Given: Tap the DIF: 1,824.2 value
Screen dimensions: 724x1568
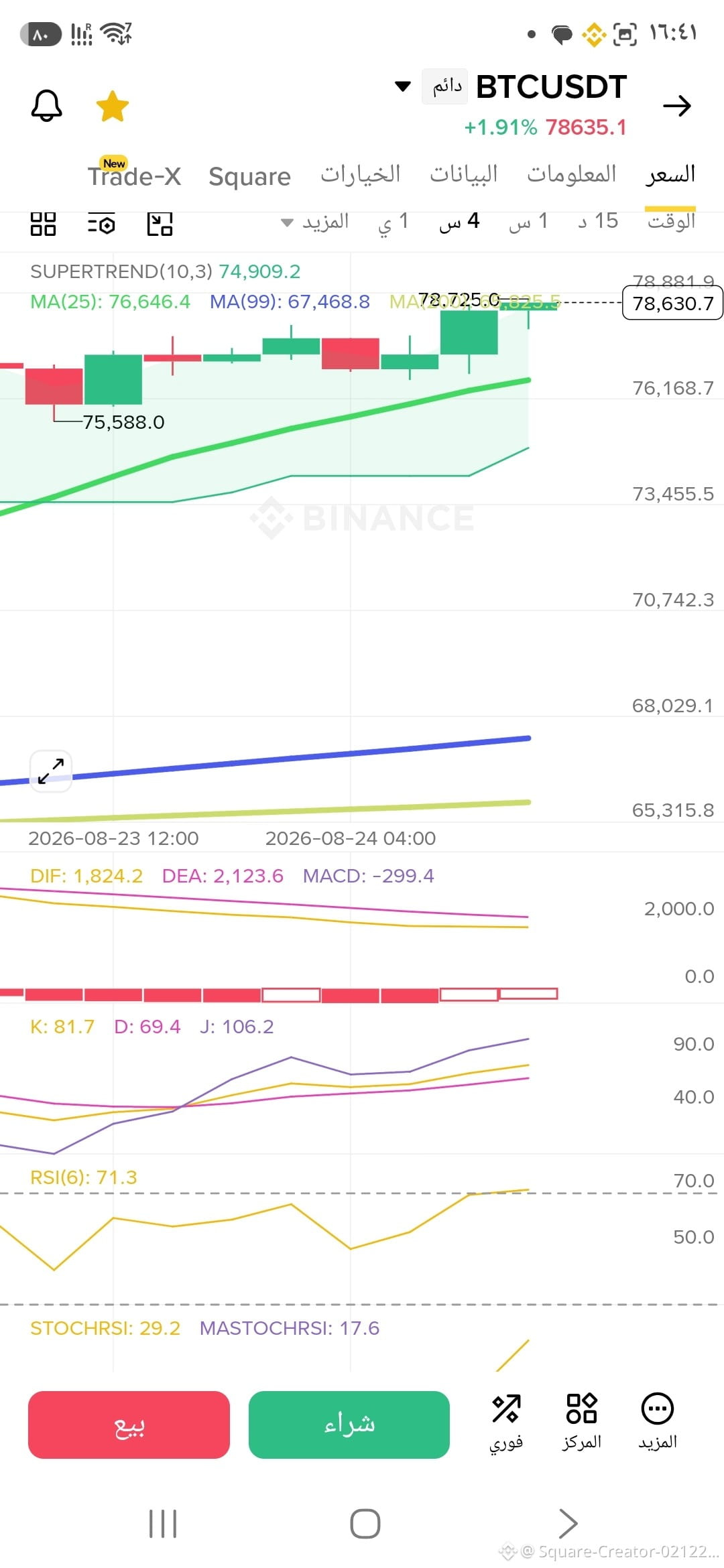Looking at the screenshot, I should tap(86, 876).
